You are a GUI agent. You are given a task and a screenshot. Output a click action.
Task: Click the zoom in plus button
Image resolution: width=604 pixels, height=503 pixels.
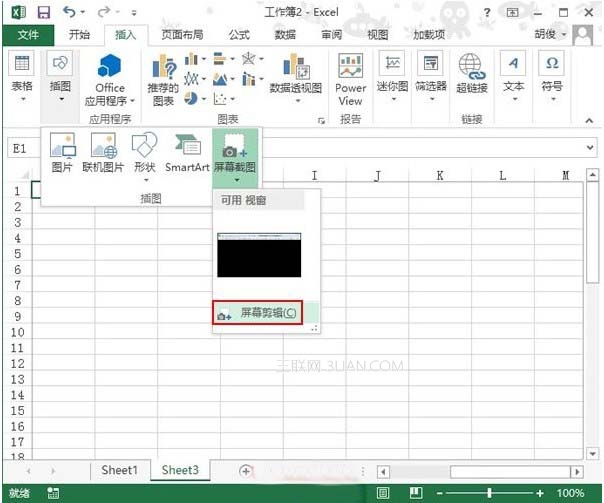540,493
